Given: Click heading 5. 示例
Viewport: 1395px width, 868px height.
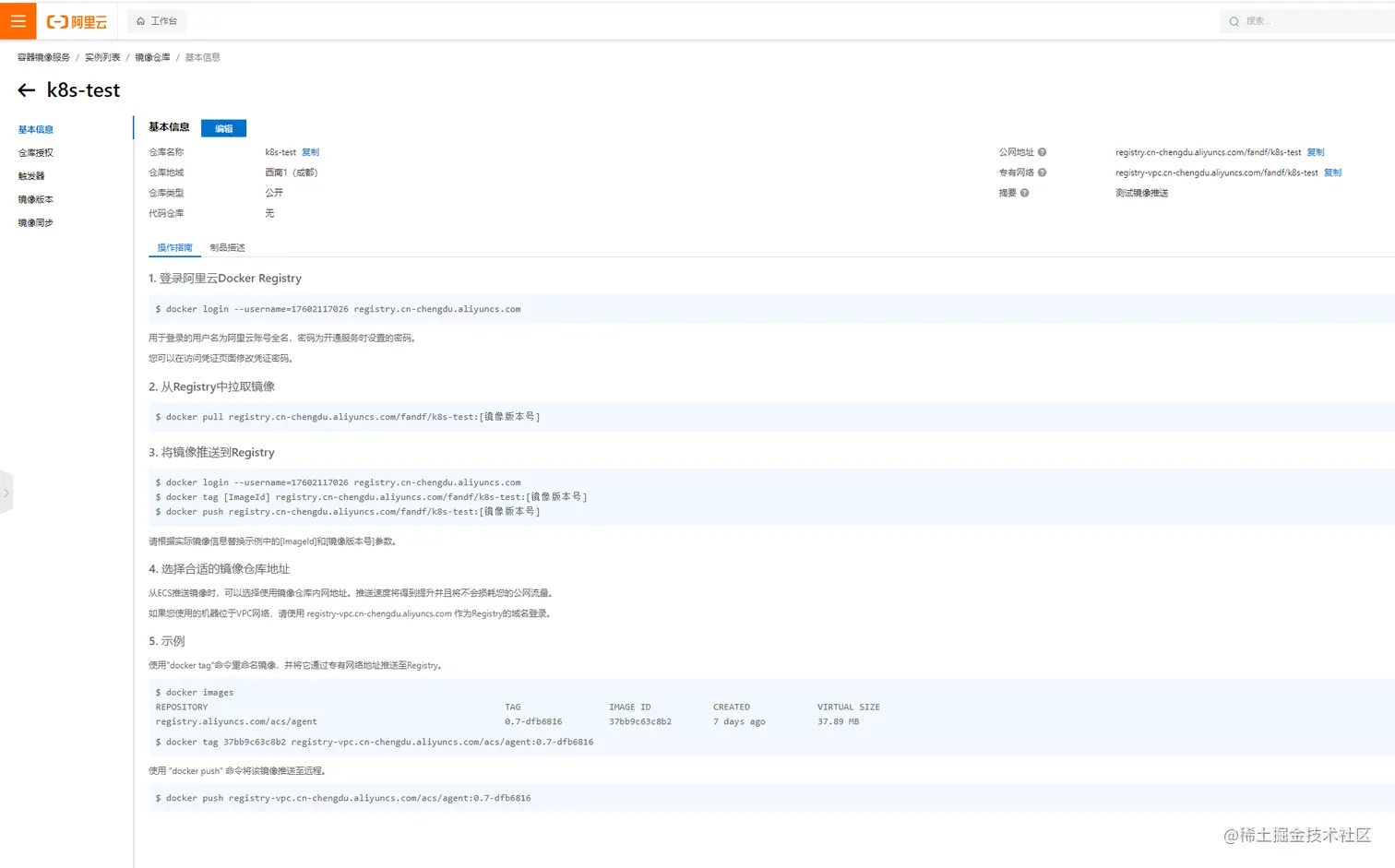Looking at the screenshot, I should pos(166,641).
